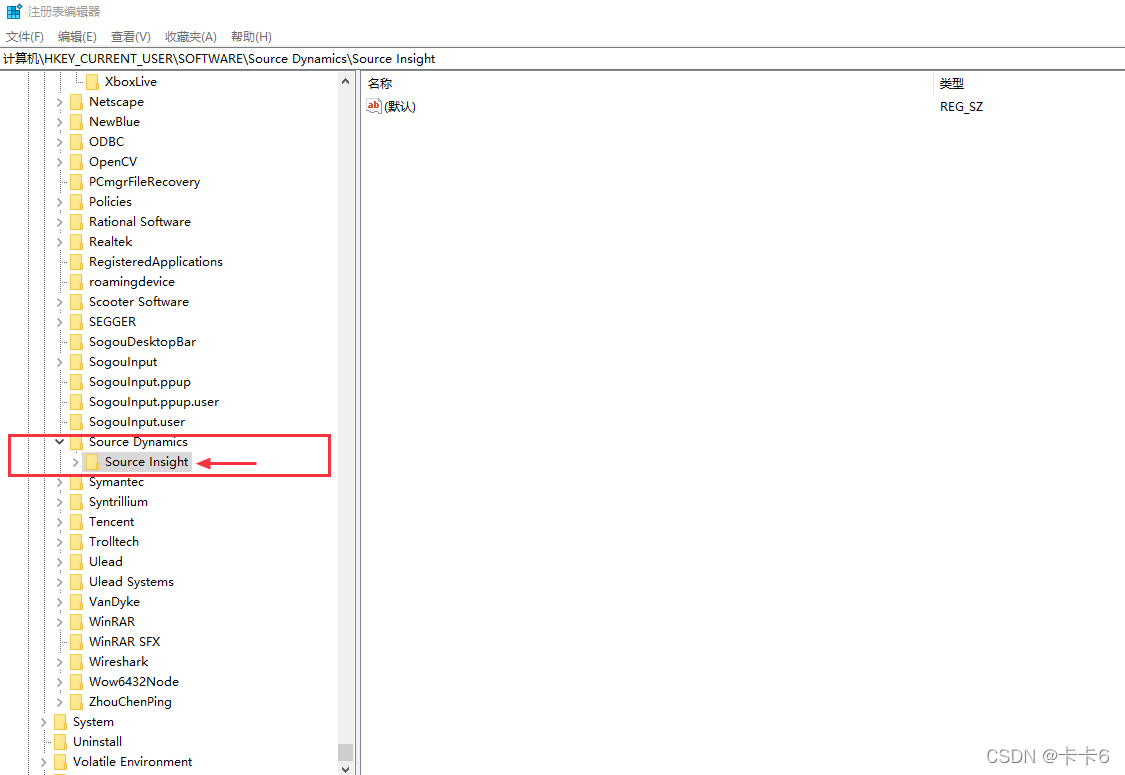Expand the SogouInput key
This screenshot has height=775, width=1125.
(x=60, y=362)
